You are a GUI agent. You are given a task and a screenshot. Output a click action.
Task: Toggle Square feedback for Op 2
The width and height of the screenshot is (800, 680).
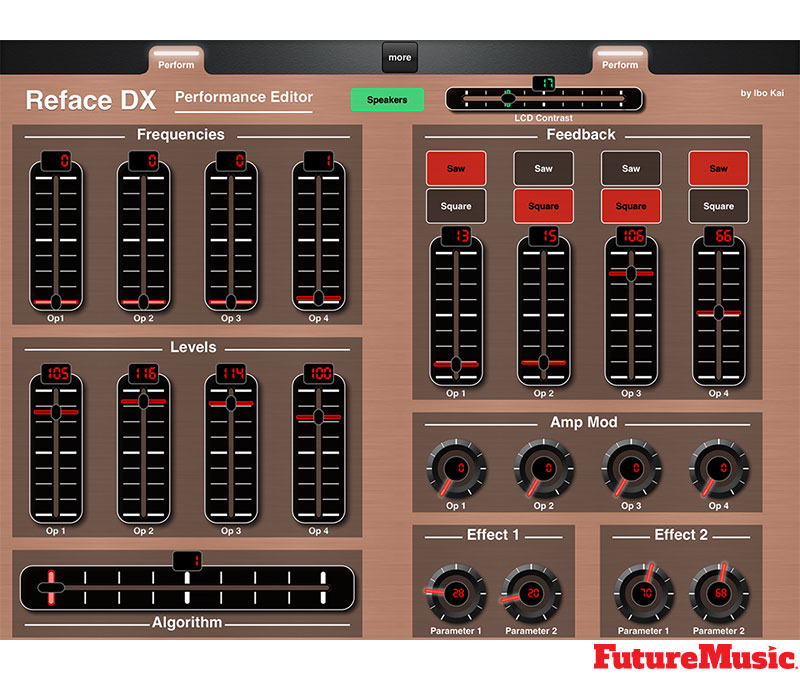pos(543,206)
